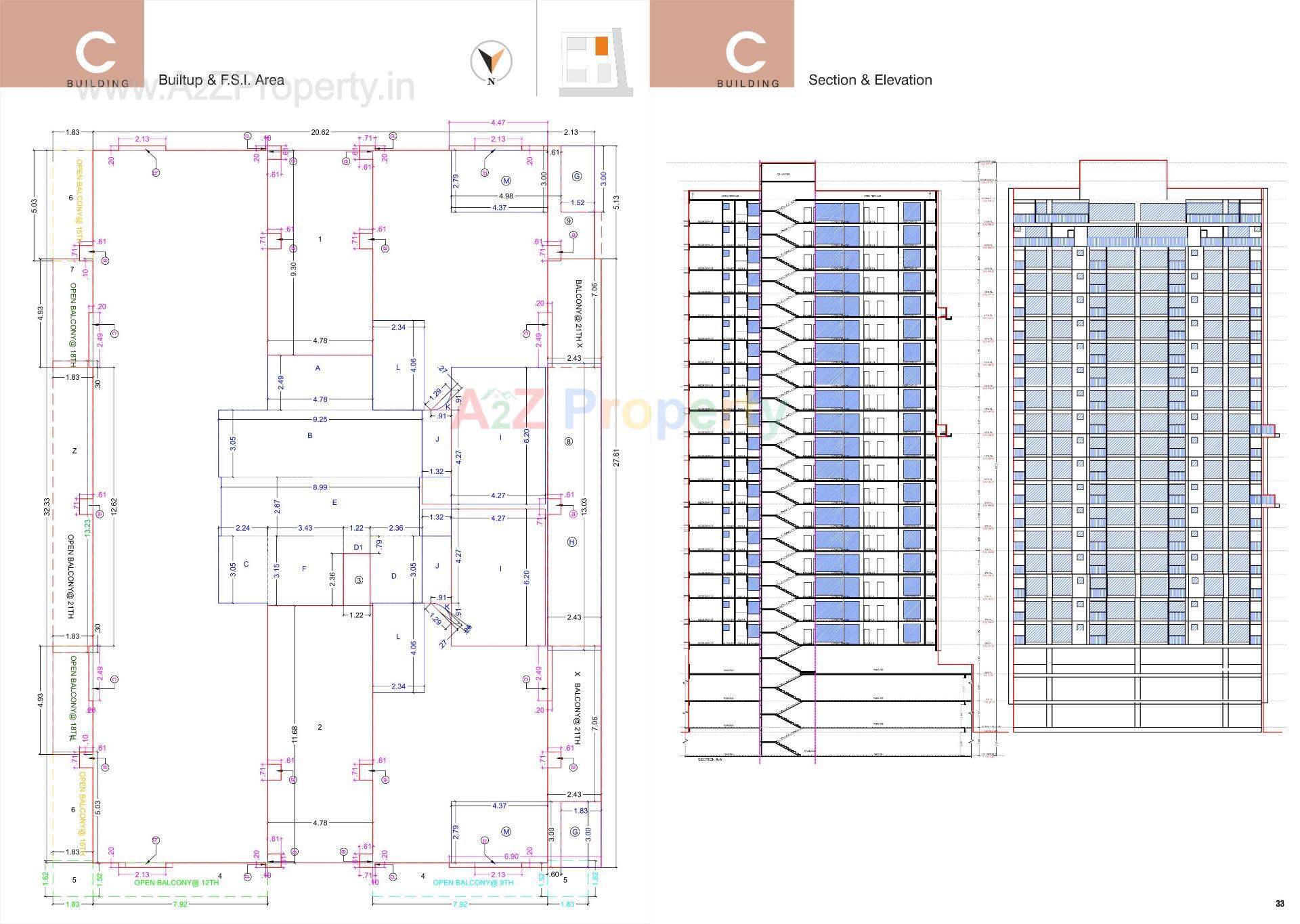Expand the 'BALCONY@ 21TH X' dimension note
This screenshot has height=924, width=1300.
point(577,311)
